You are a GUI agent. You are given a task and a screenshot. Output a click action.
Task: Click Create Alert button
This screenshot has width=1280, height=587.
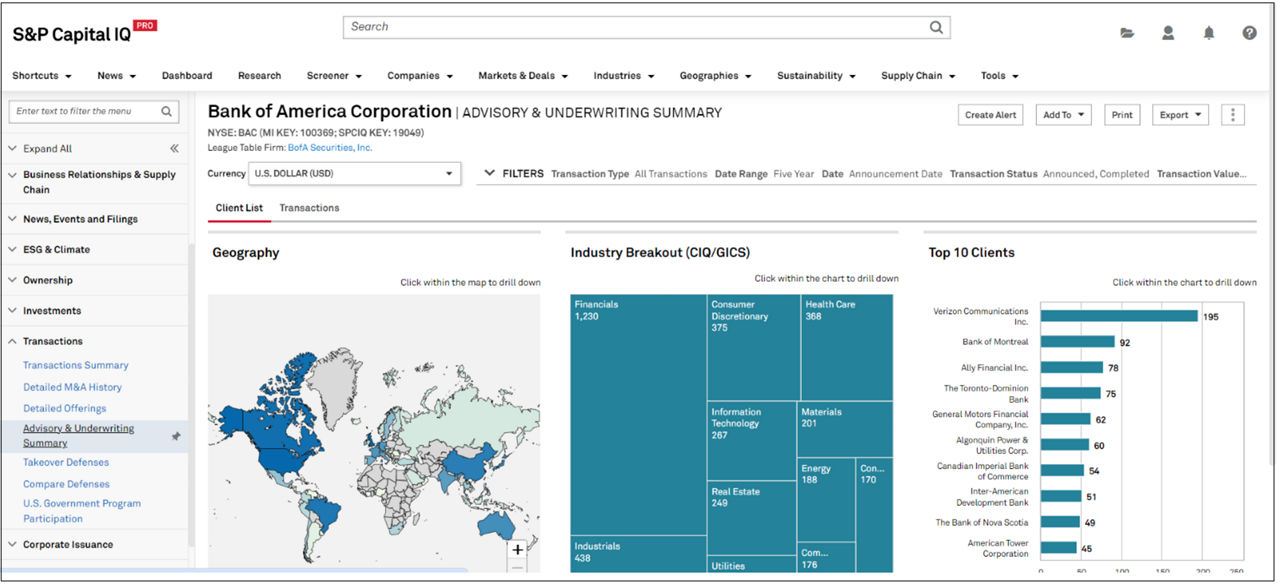click(x=990, y=115)
